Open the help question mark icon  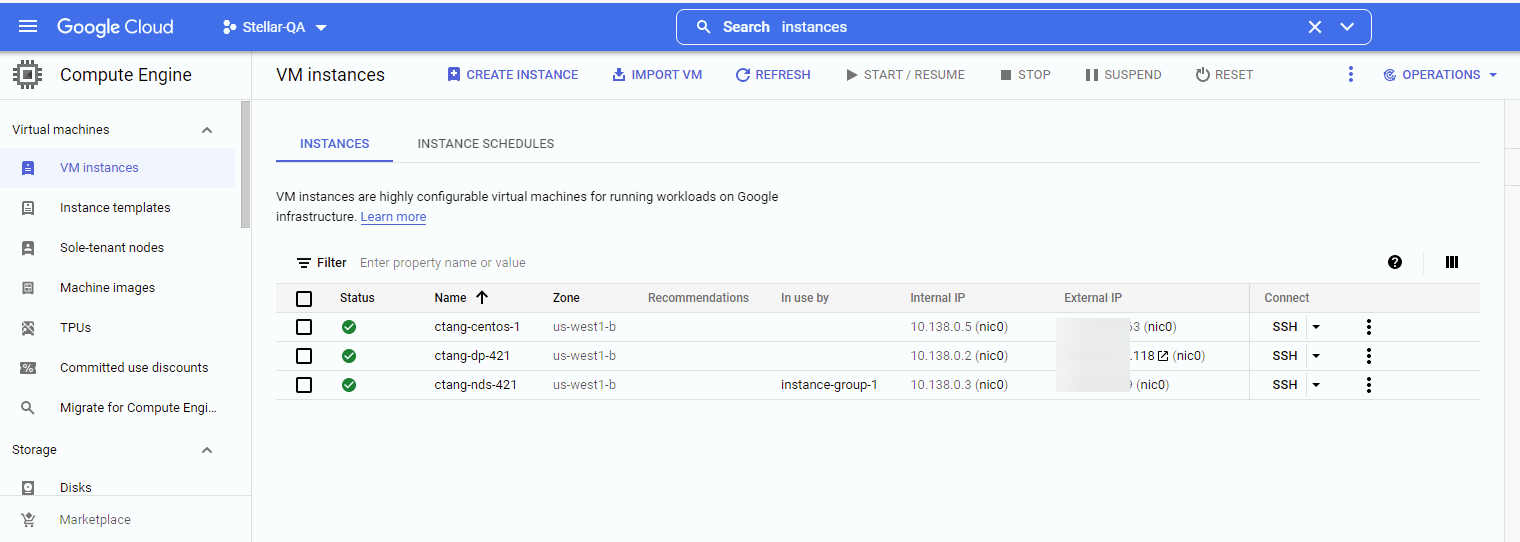[x=1395, y=262]
